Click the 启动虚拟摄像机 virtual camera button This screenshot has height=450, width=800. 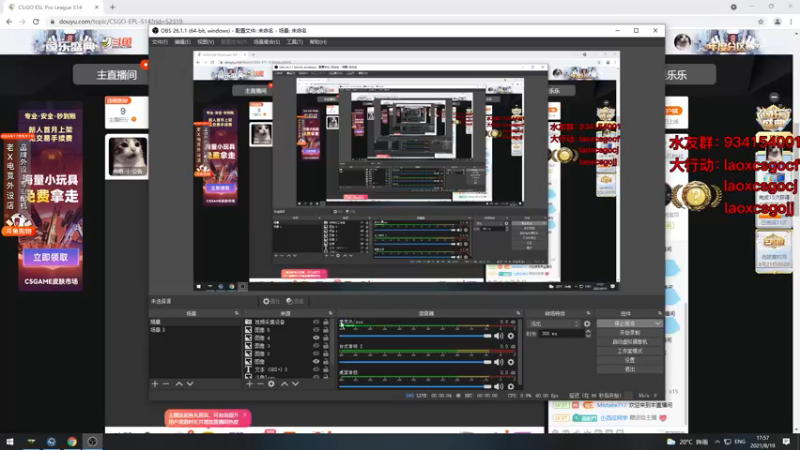coord(630,342)
